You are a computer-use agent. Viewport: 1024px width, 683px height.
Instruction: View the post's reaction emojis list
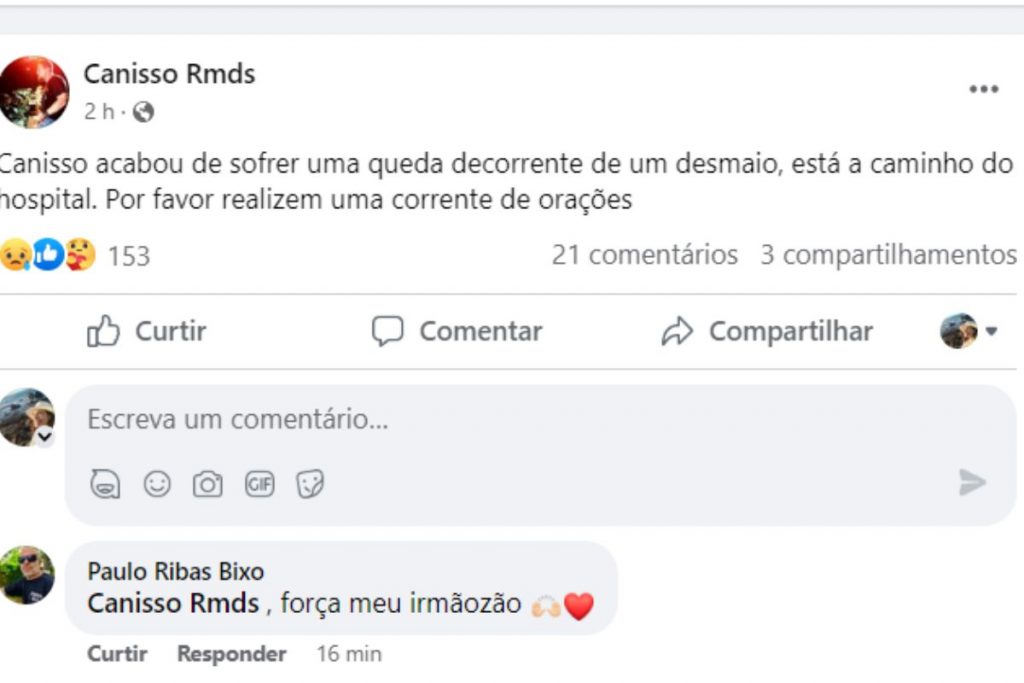click(x=48, y=256)
